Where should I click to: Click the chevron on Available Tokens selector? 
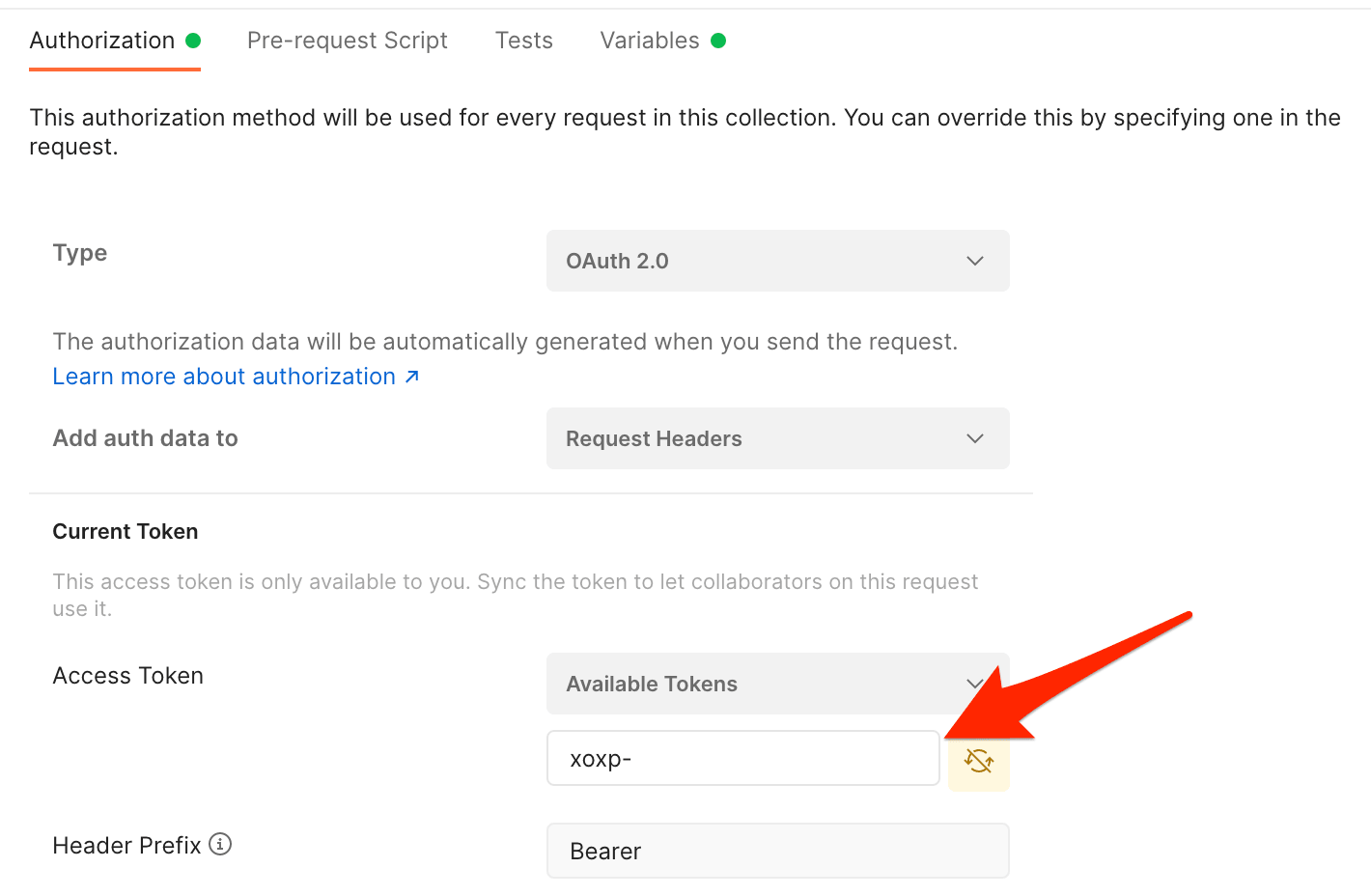[x=974, y=684]
